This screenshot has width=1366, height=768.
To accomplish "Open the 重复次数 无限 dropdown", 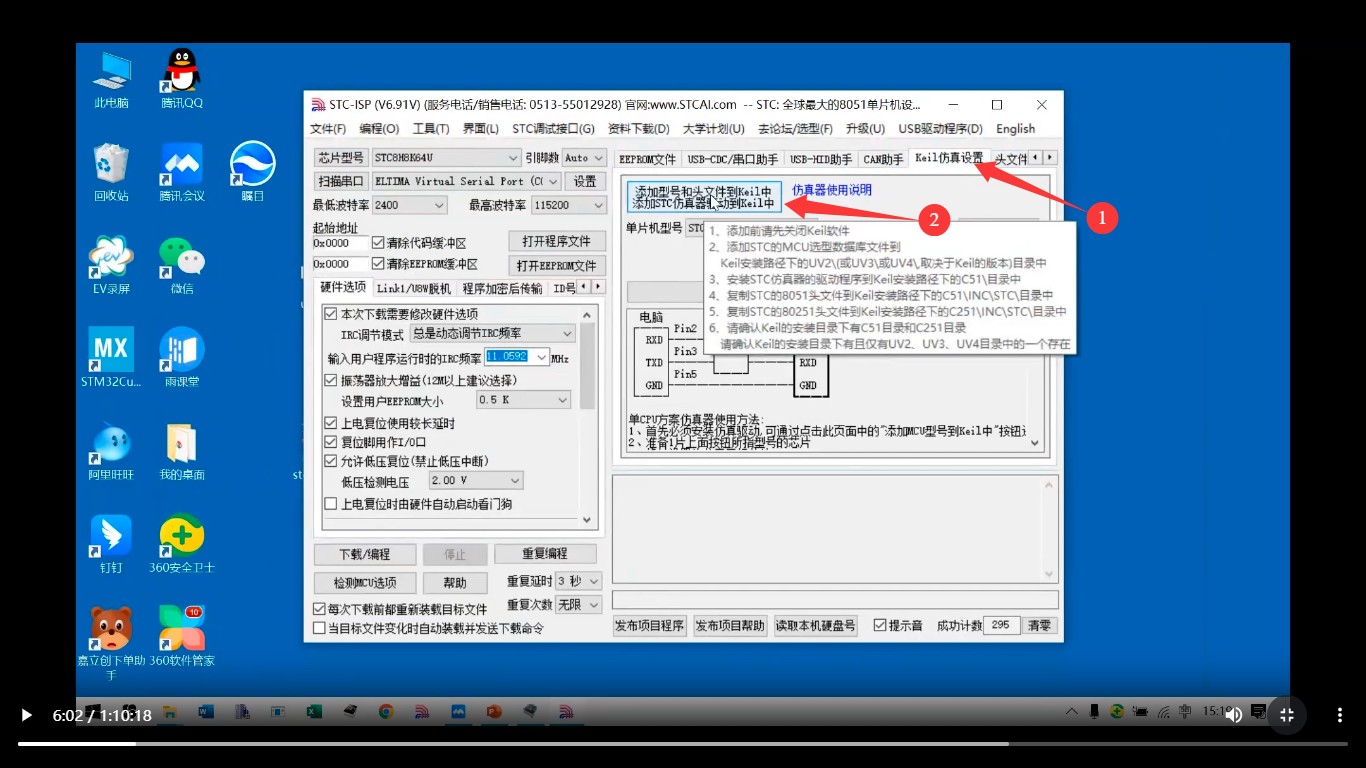I will coord(579,605).
